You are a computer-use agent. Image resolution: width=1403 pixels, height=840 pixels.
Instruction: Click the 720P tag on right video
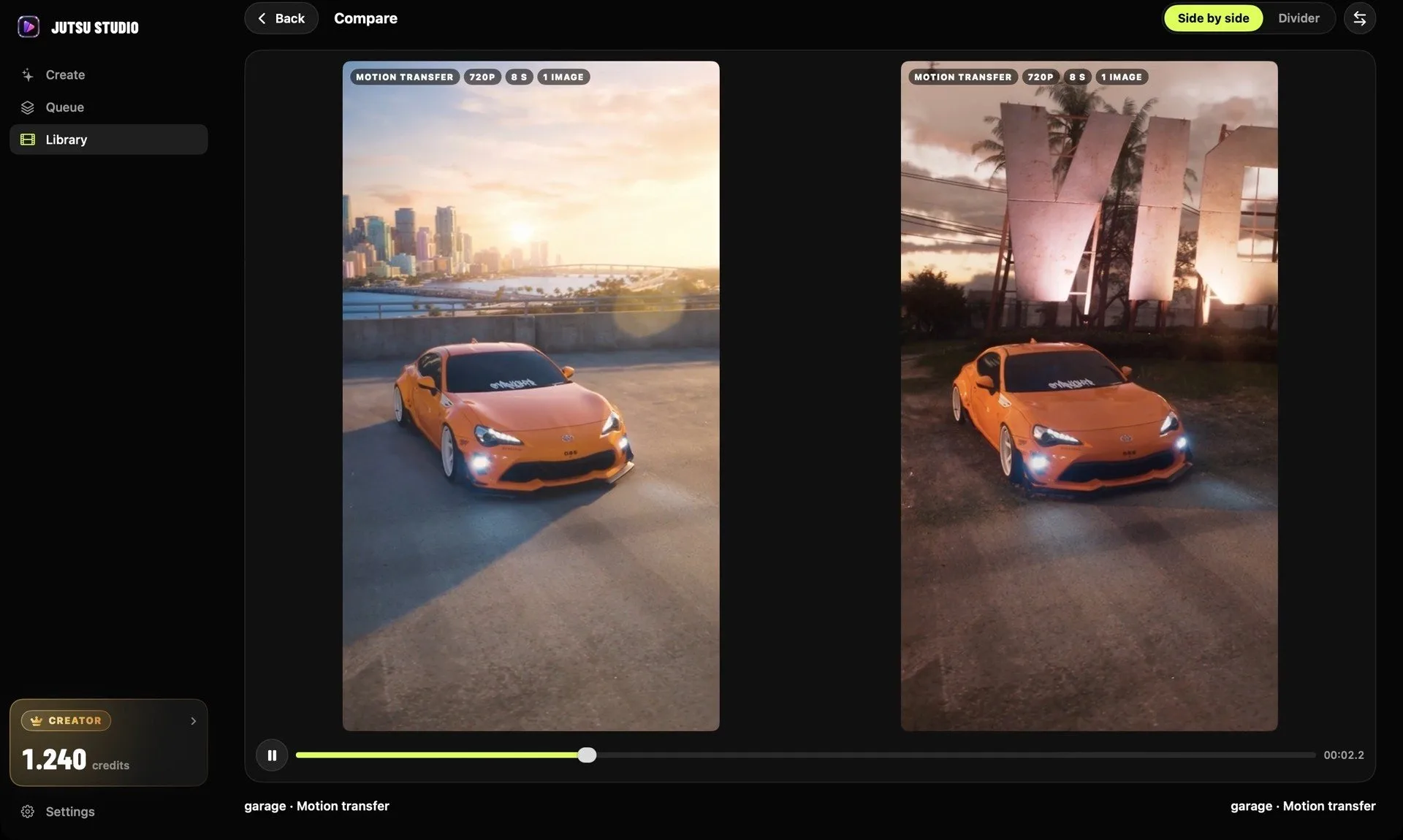(1041, 77)
